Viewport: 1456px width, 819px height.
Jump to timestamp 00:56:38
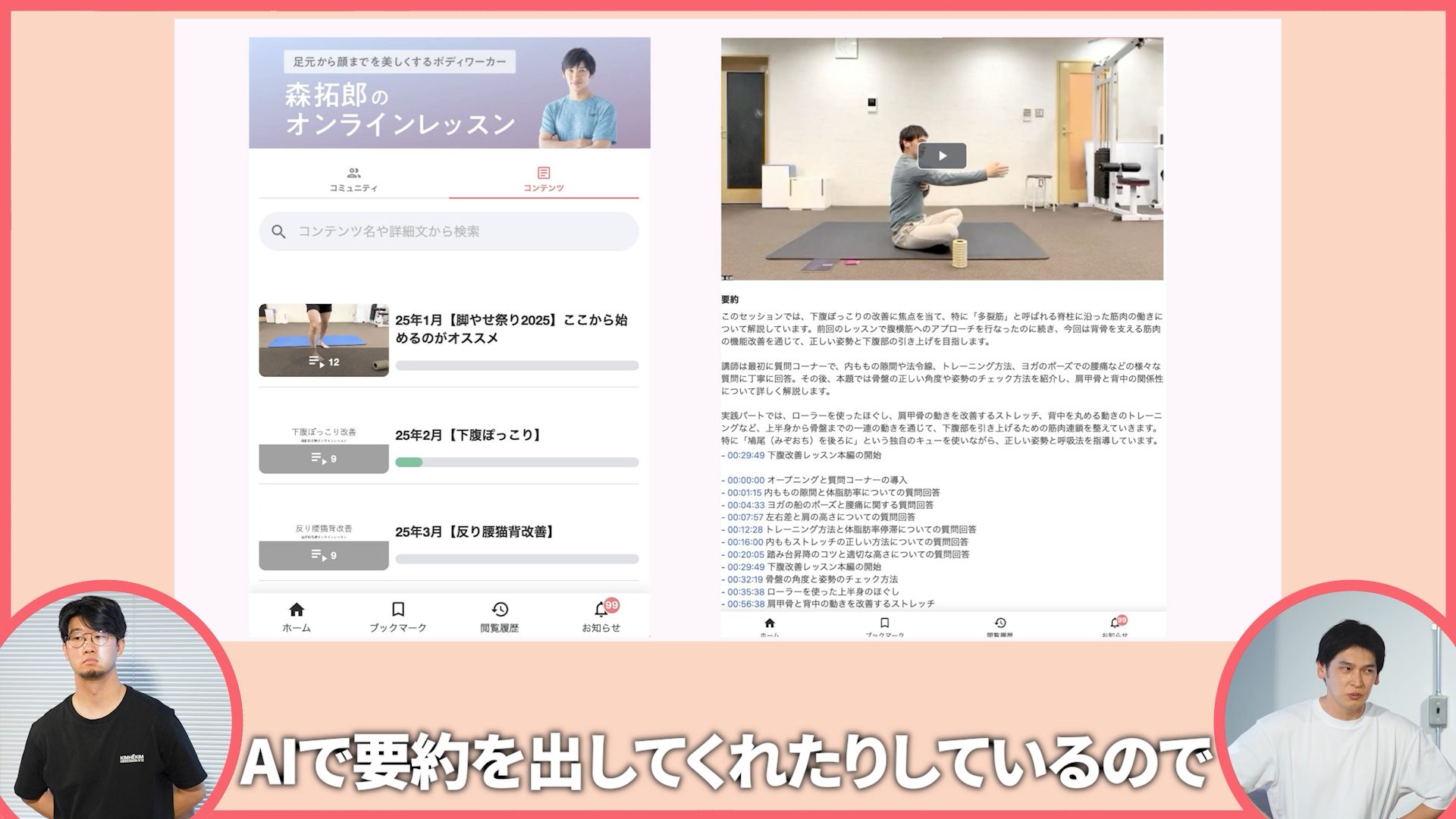745,604
